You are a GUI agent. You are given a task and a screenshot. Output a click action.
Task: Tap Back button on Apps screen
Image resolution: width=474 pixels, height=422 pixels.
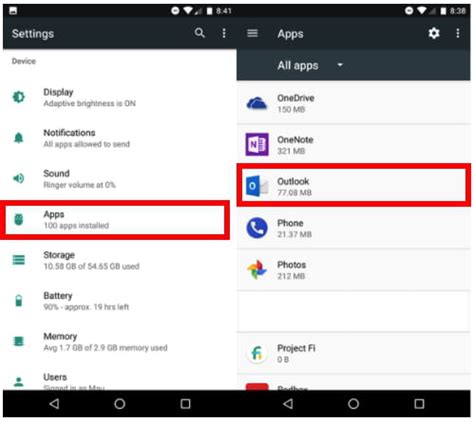(x=288, y=404)
